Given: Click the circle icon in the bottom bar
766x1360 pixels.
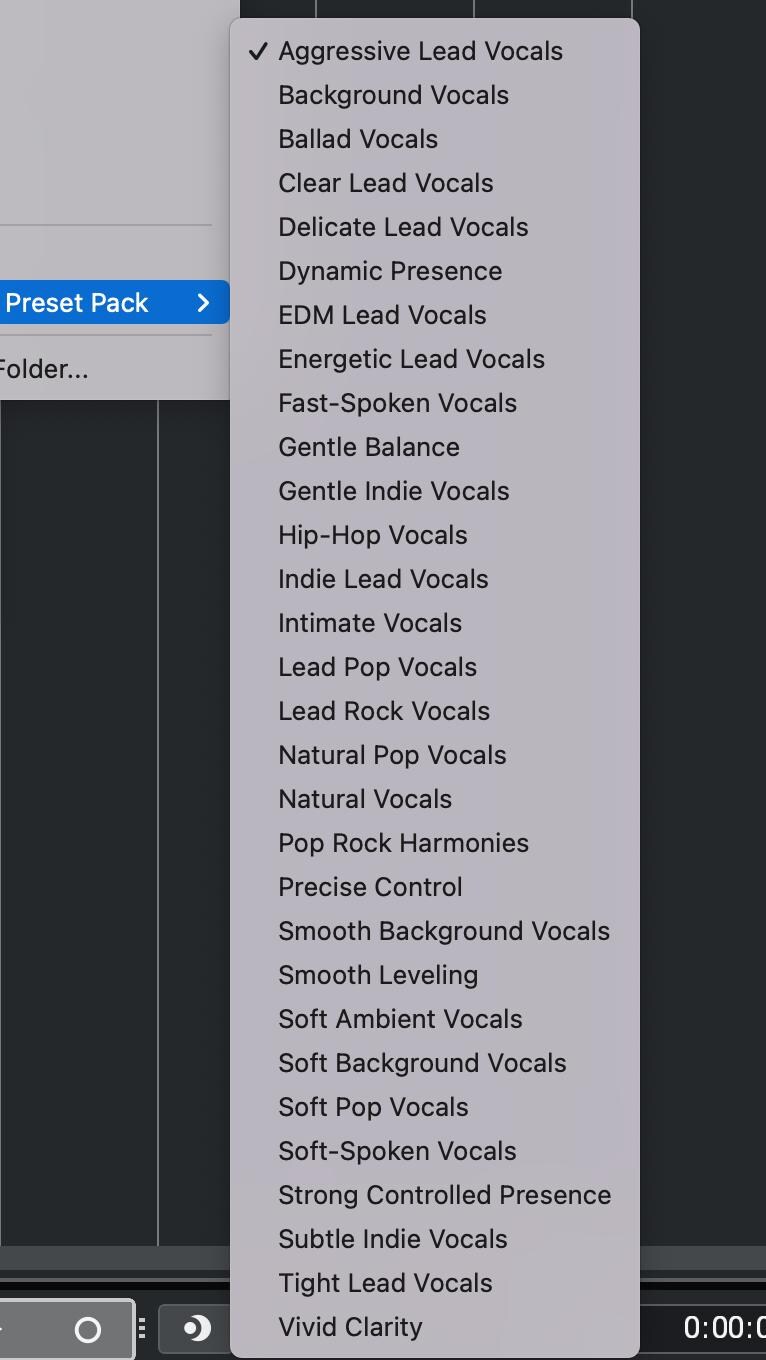Looking at the screenshot, I should point(88,1329).
